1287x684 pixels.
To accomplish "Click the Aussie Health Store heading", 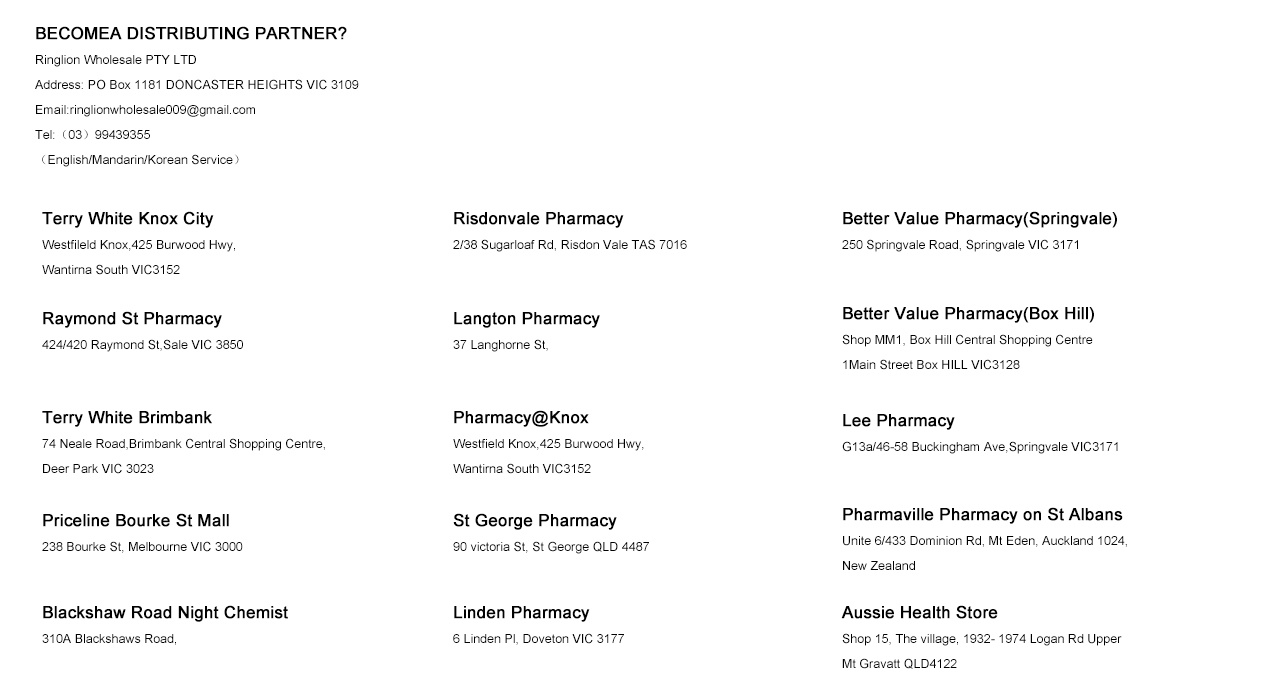I will coord(920,613).
